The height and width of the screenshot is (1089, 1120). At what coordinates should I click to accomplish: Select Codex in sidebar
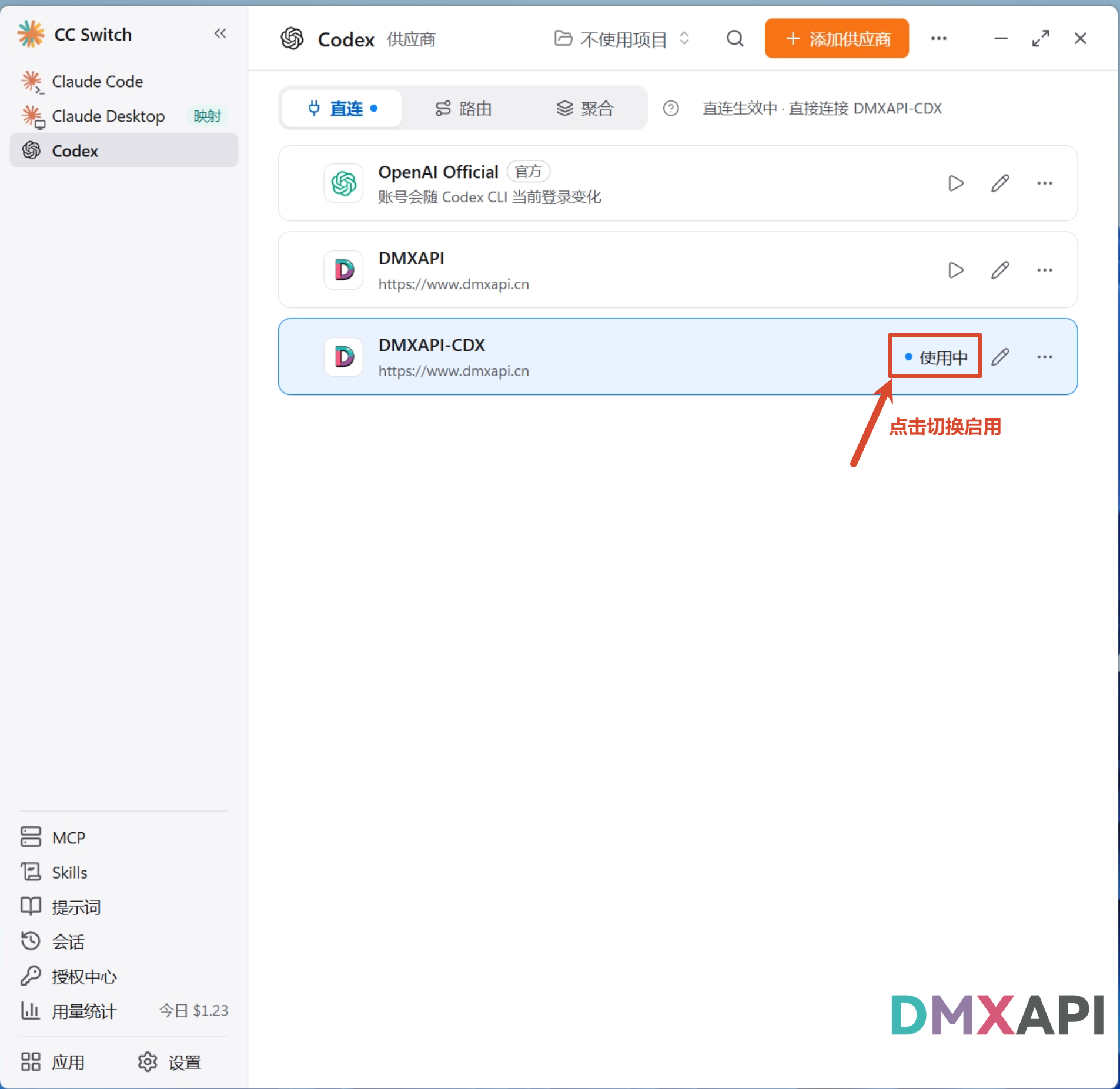click(x=123, y=150)
